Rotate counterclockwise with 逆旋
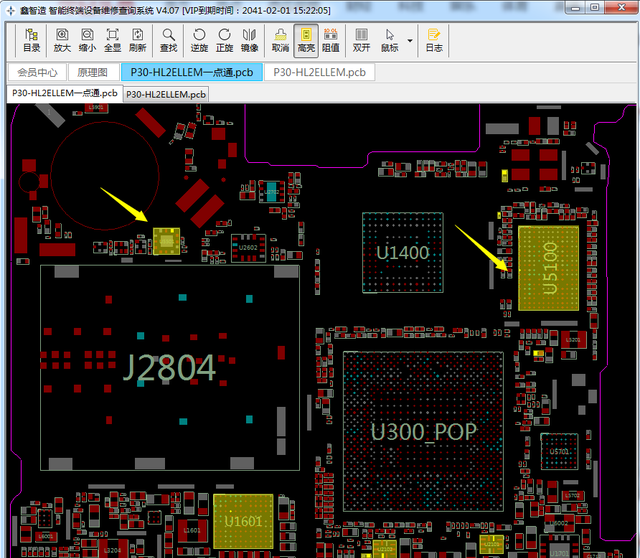This screenshot has height=558, width=640. [199, 40]
